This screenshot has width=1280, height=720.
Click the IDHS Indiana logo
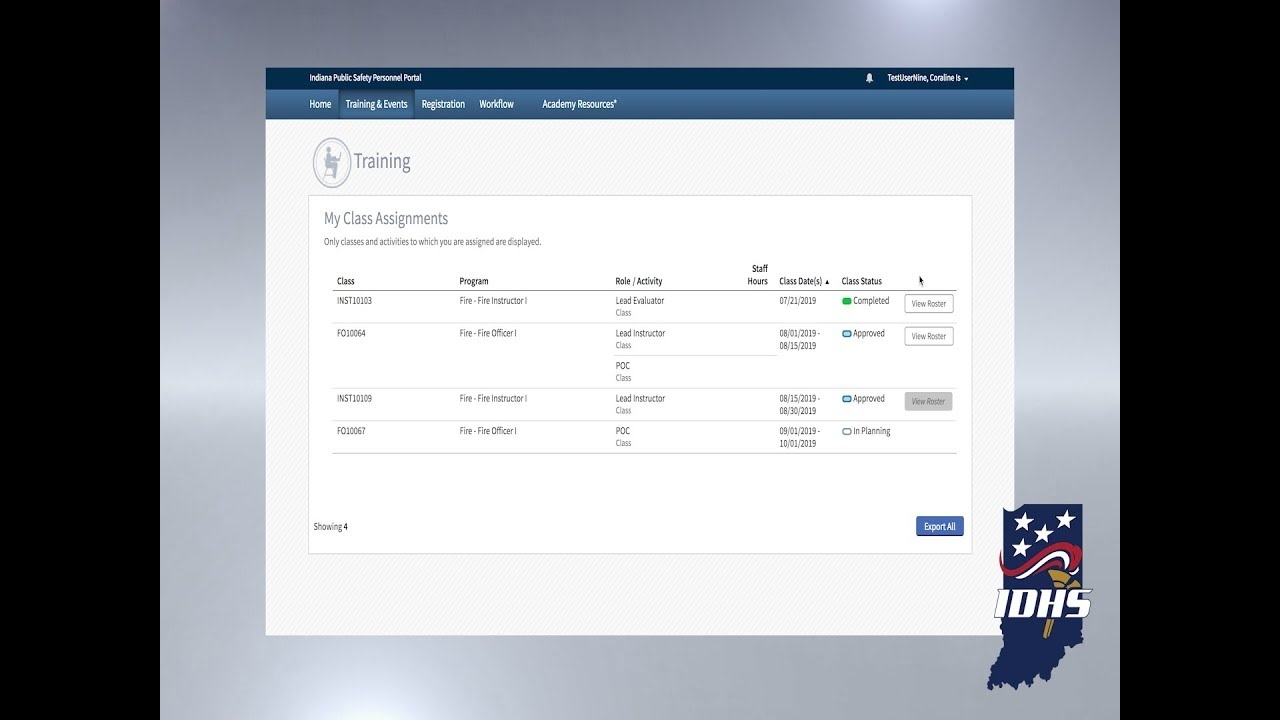1042,597
